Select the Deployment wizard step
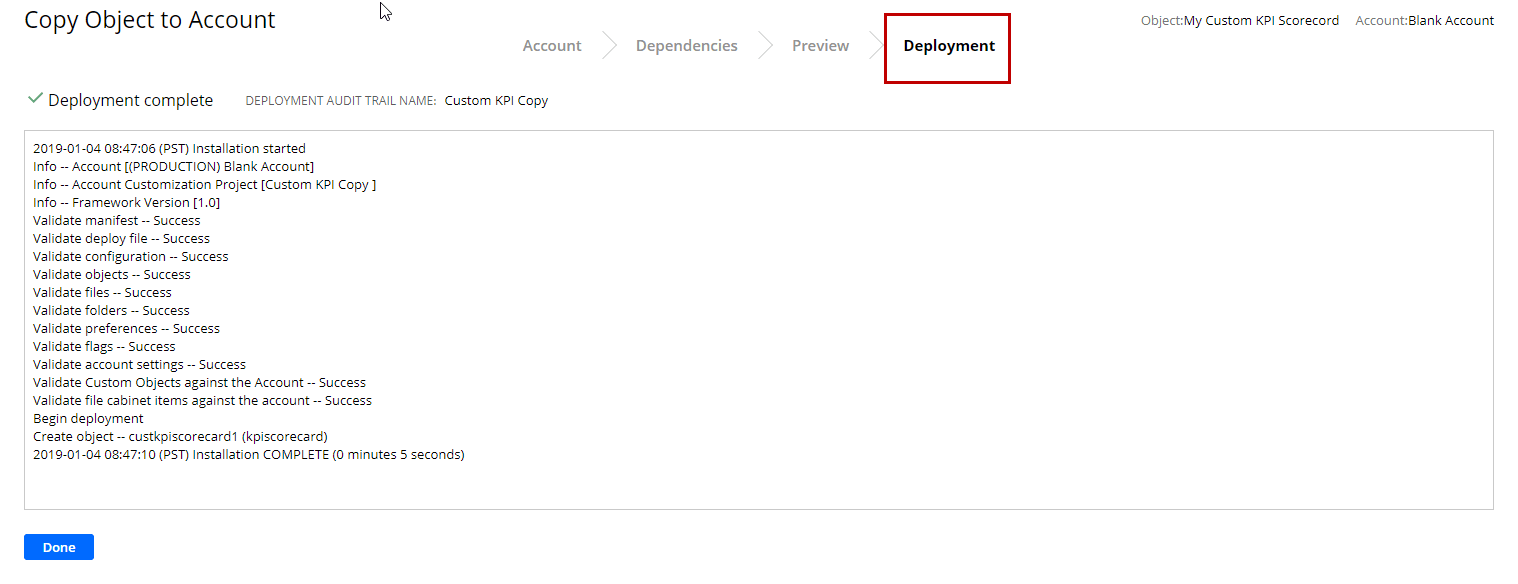 coord(949,46)
